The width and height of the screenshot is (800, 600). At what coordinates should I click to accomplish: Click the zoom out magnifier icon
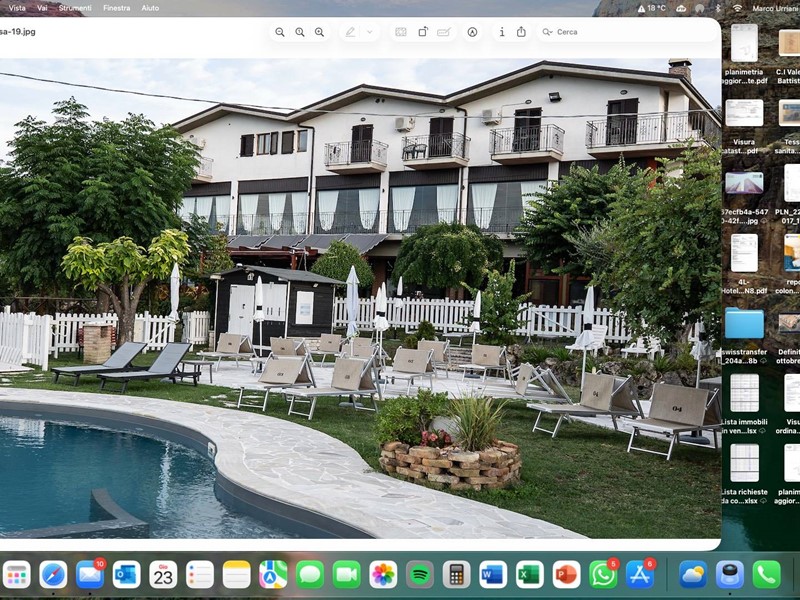[x=280, y=32]
